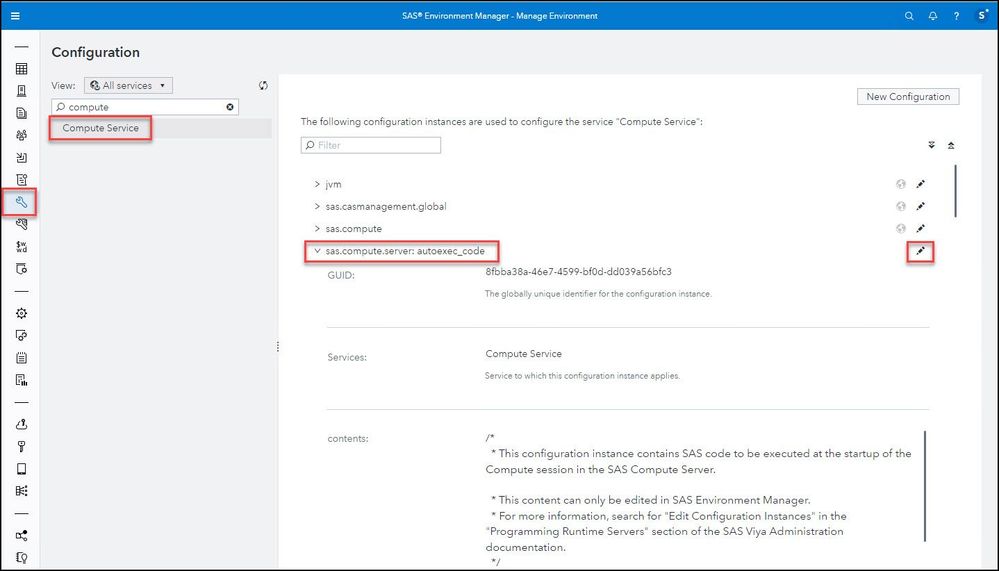The width and height of the screenshot is (999, 571).
Task: Open the hamburger application menu
Action: [x=15, y=16]
